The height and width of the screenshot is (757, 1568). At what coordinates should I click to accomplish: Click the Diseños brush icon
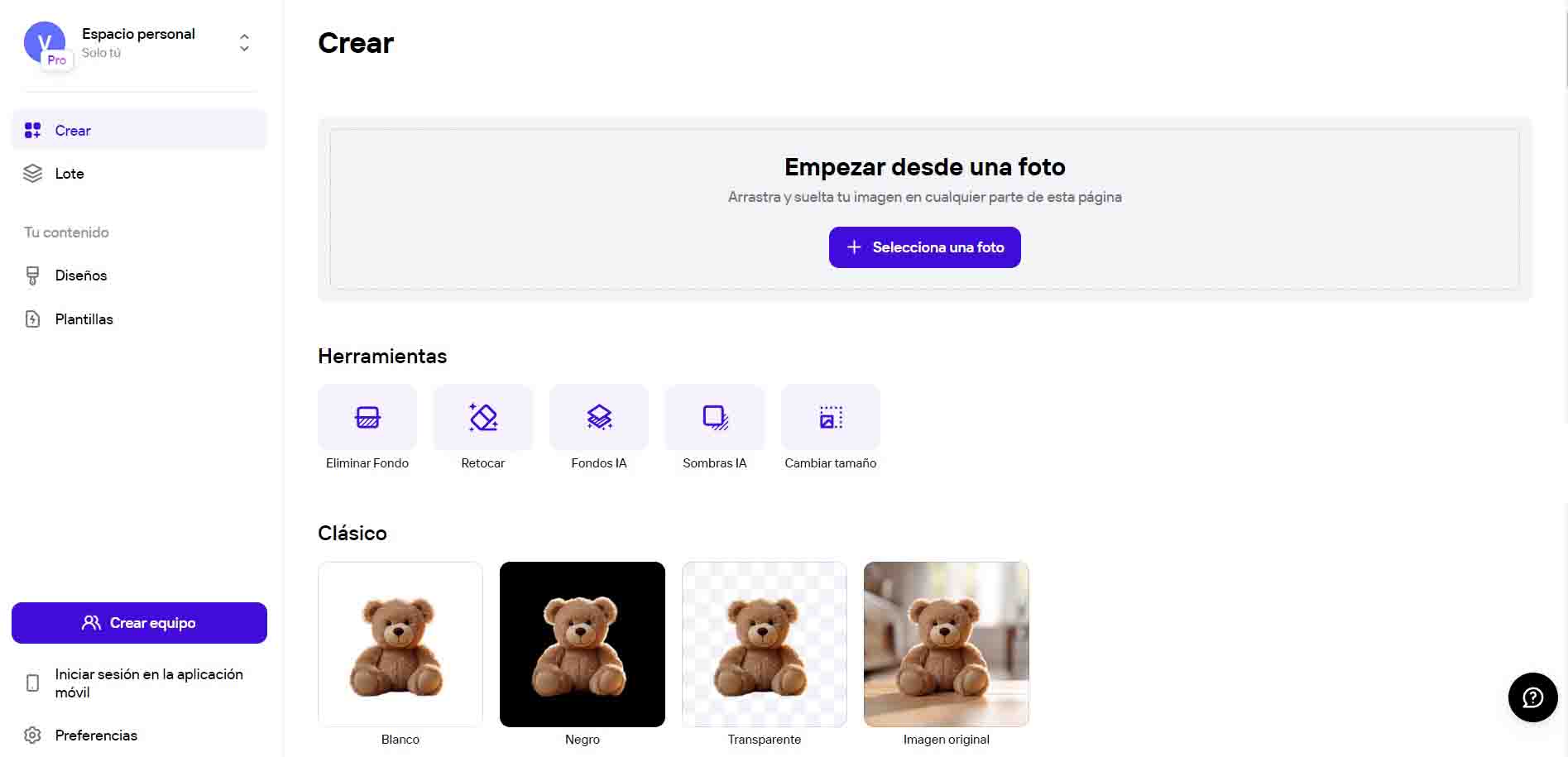coord(32,275)
